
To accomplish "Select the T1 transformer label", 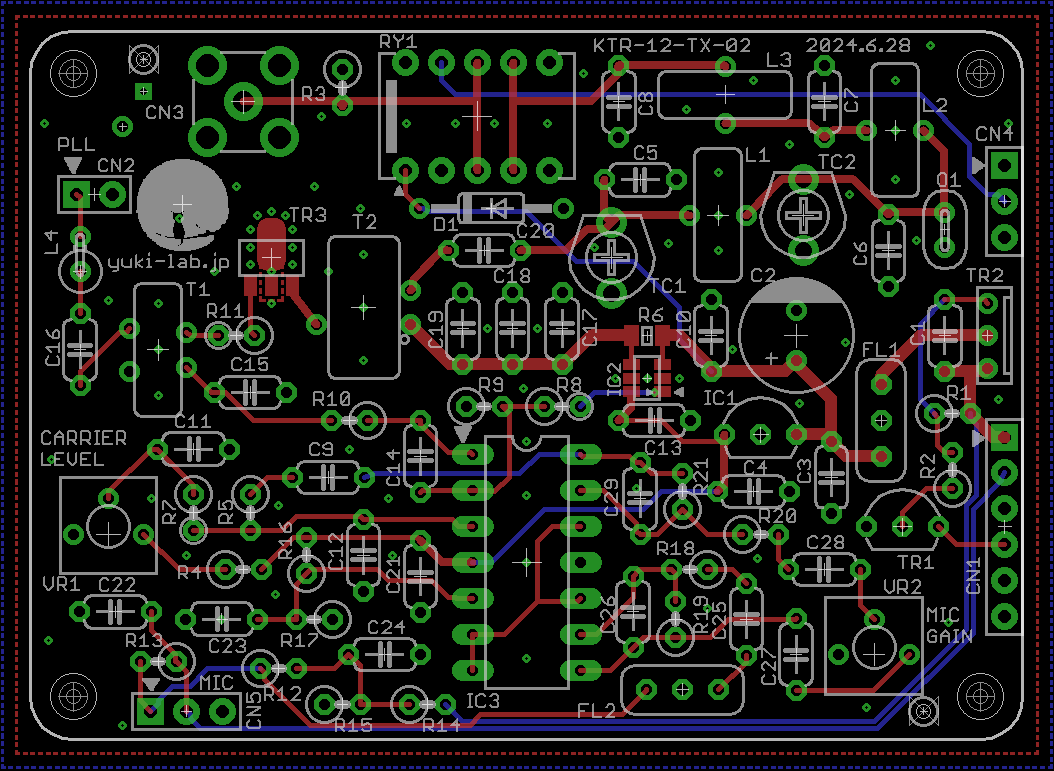I will coord(198,289).
